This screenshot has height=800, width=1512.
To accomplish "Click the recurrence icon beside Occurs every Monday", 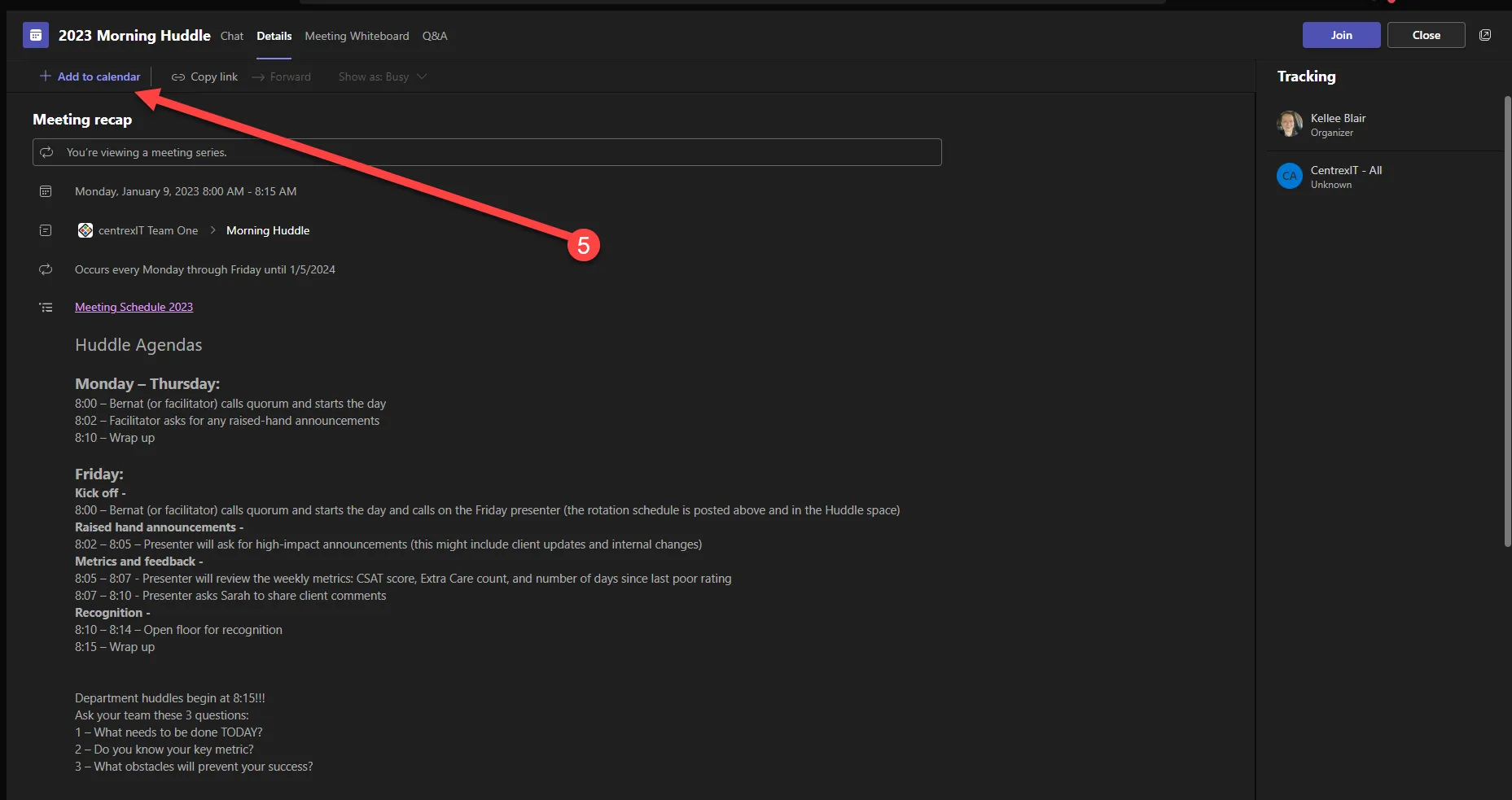I will [x=46, y=269].
